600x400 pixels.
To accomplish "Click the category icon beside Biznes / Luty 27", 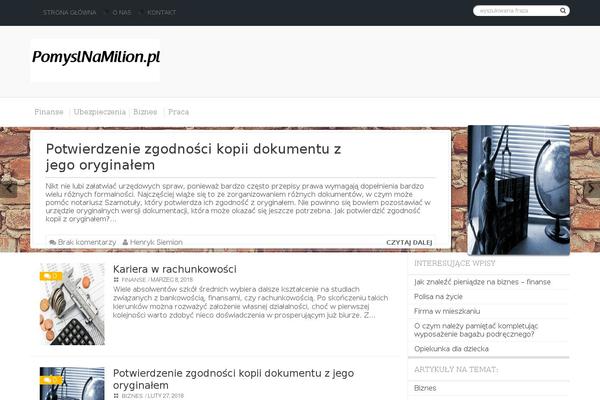I will [x=116, y=396].
